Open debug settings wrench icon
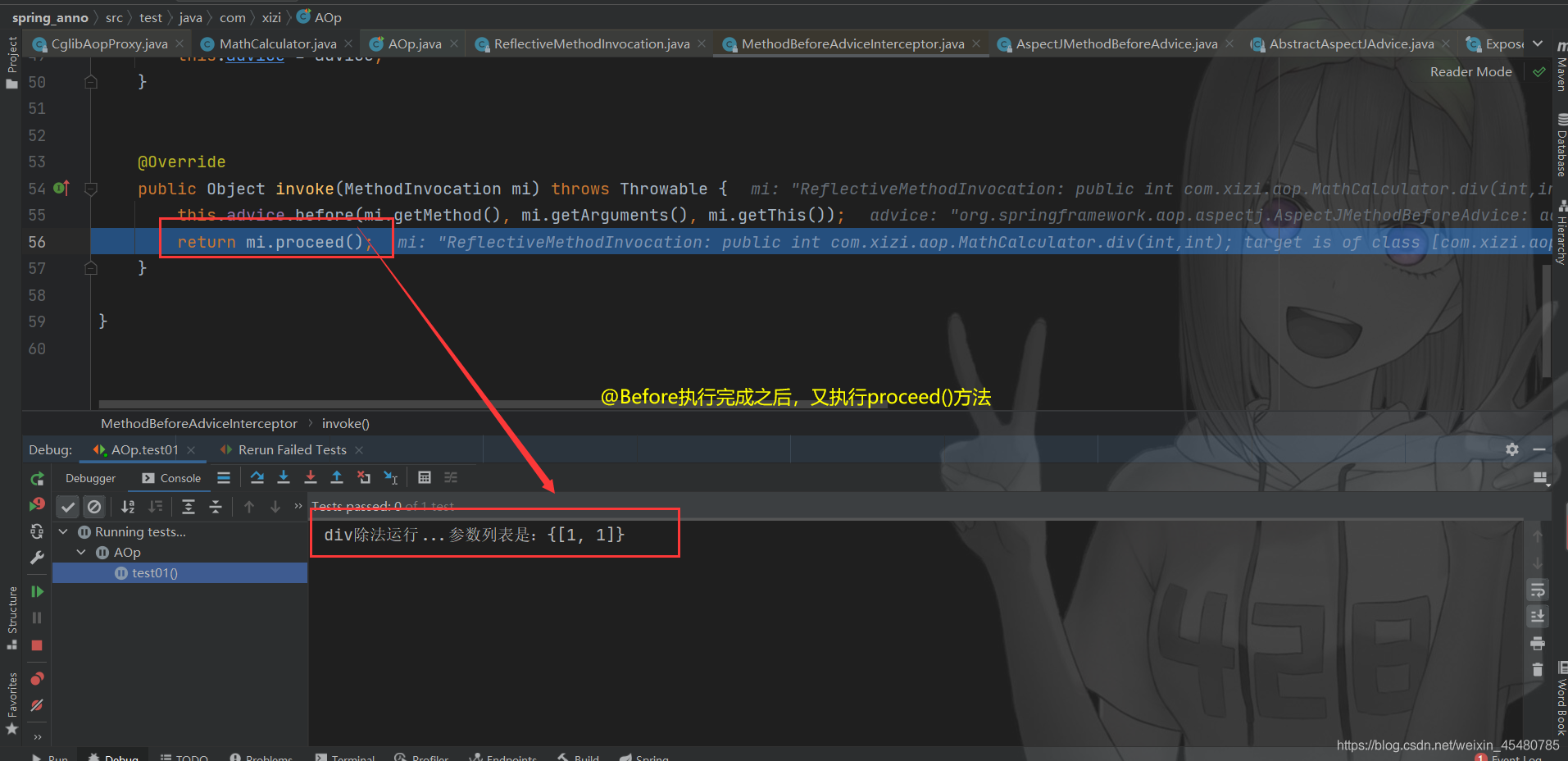1568x761 pixels. [37, 558]
